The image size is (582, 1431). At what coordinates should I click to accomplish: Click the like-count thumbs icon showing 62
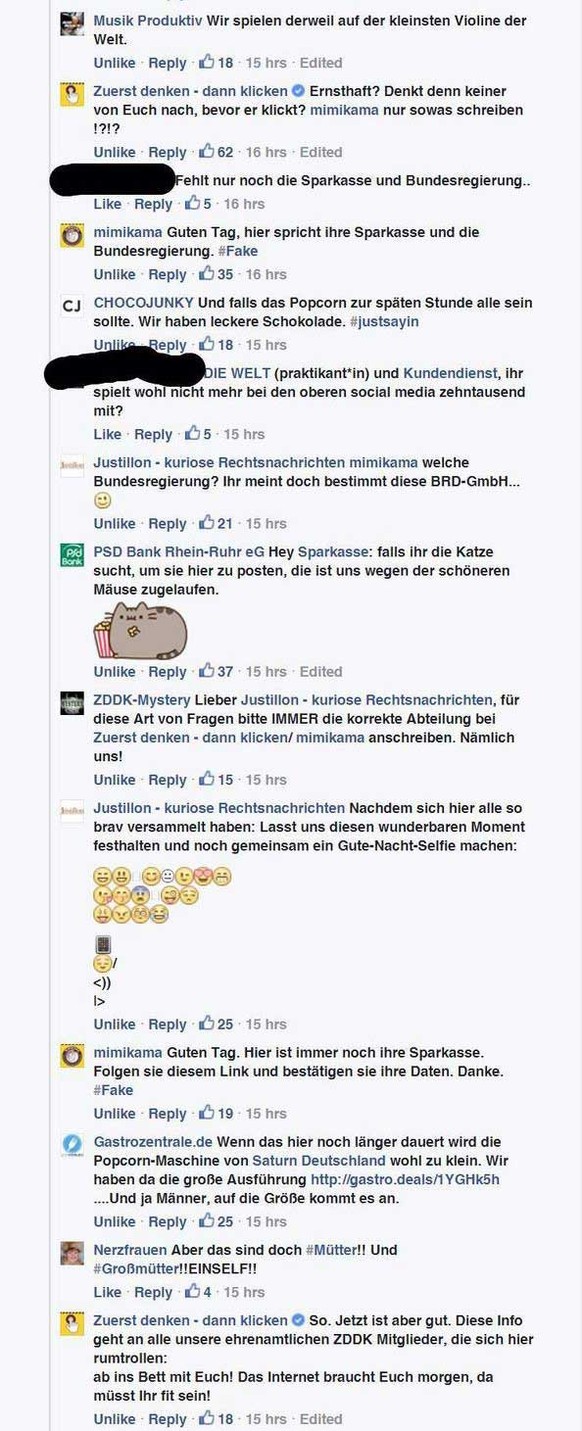pyautogui.click(x=207, y=152)
